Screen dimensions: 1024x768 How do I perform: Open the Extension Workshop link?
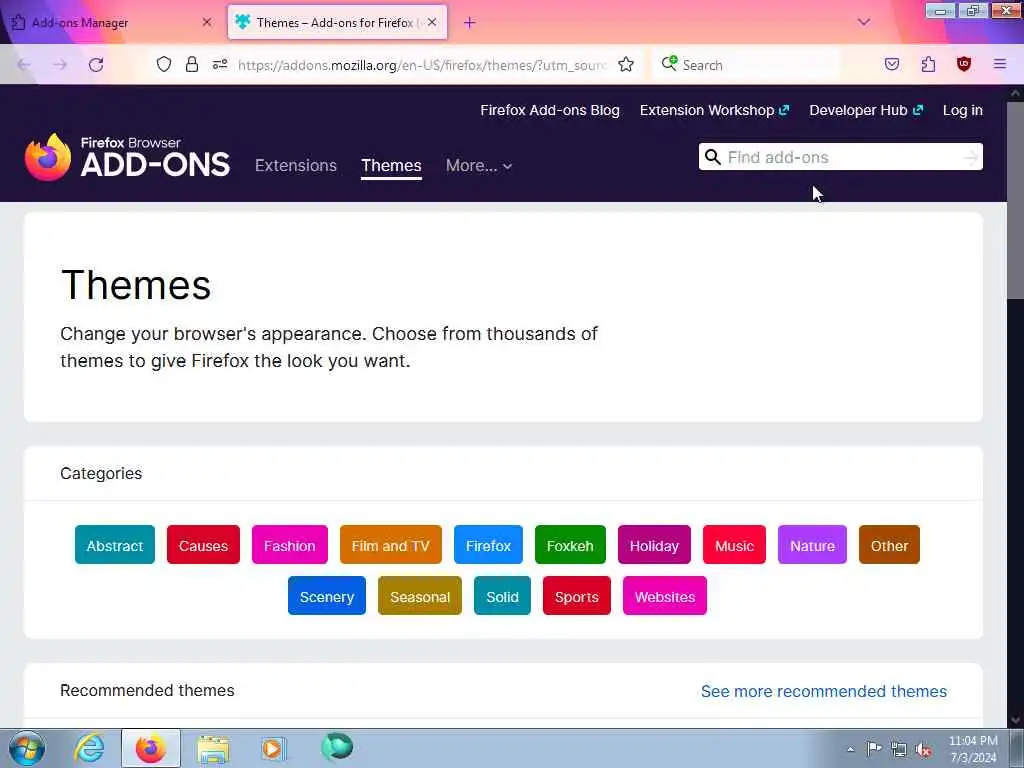pyautogui.click(x=714, y=110)
